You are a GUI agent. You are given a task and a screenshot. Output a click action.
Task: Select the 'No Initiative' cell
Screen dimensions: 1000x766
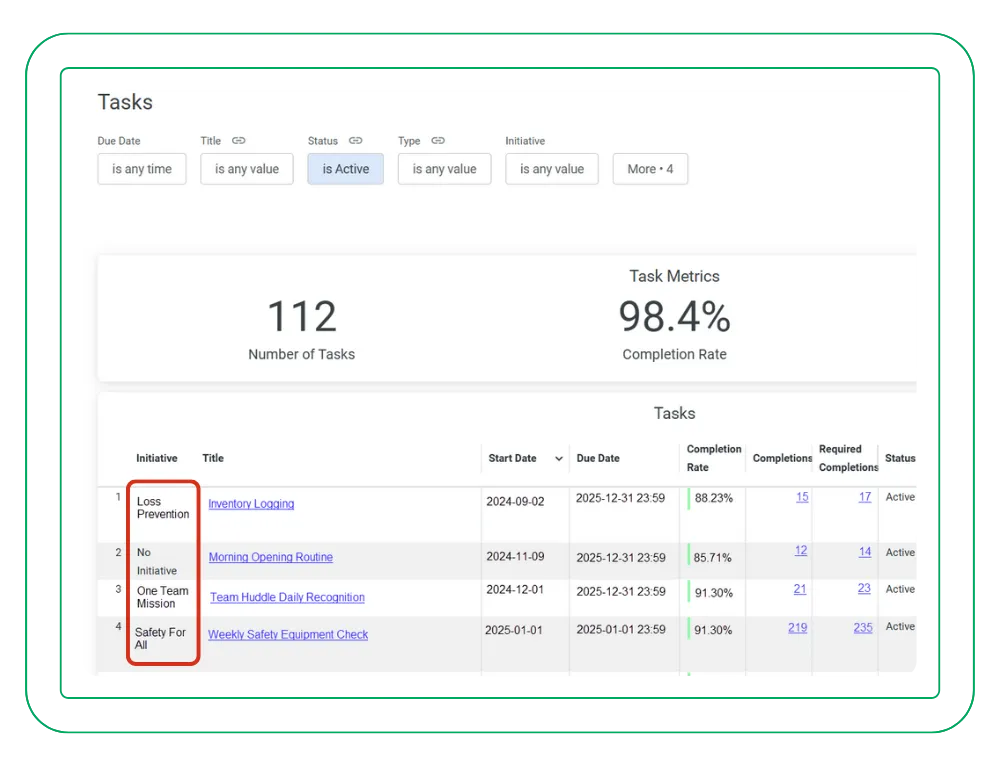tap(156, 561)
